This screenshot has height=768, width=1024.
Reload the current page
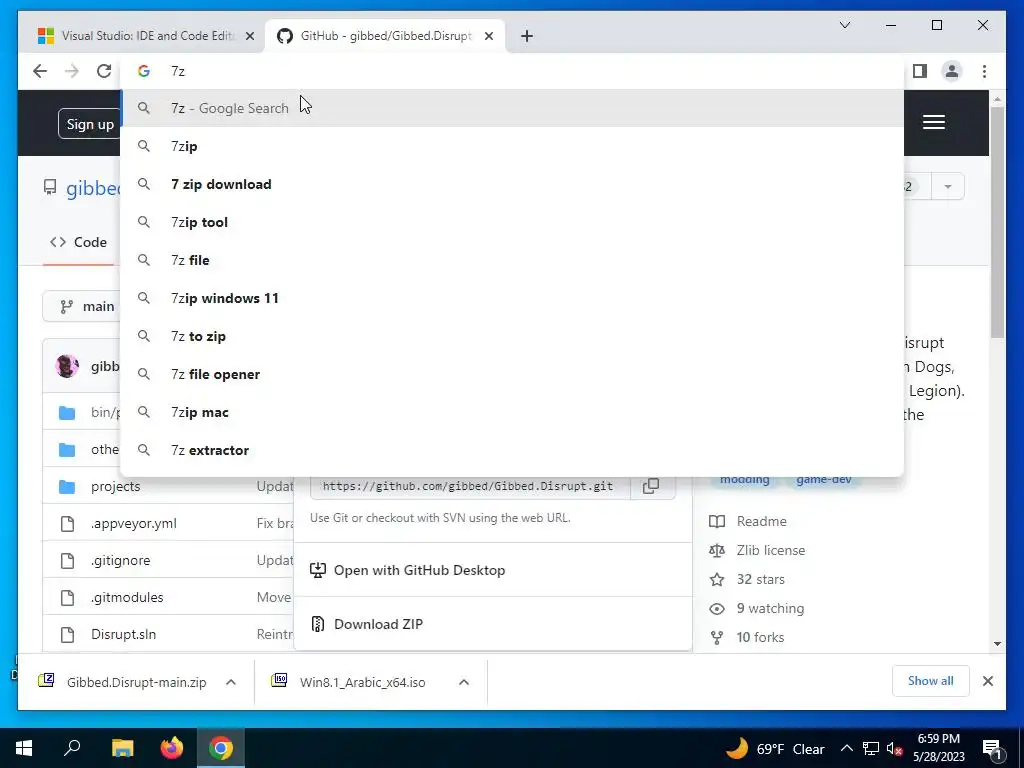pos(104,71)
